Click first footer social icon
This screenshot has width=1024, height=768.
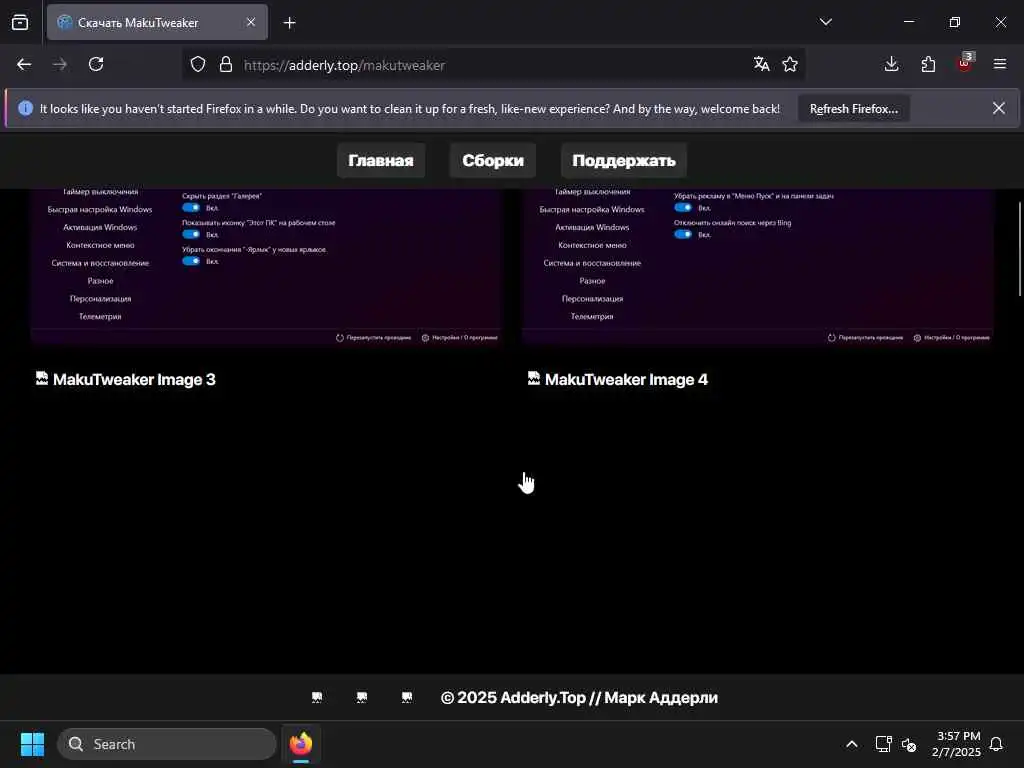tap(317, 697)
